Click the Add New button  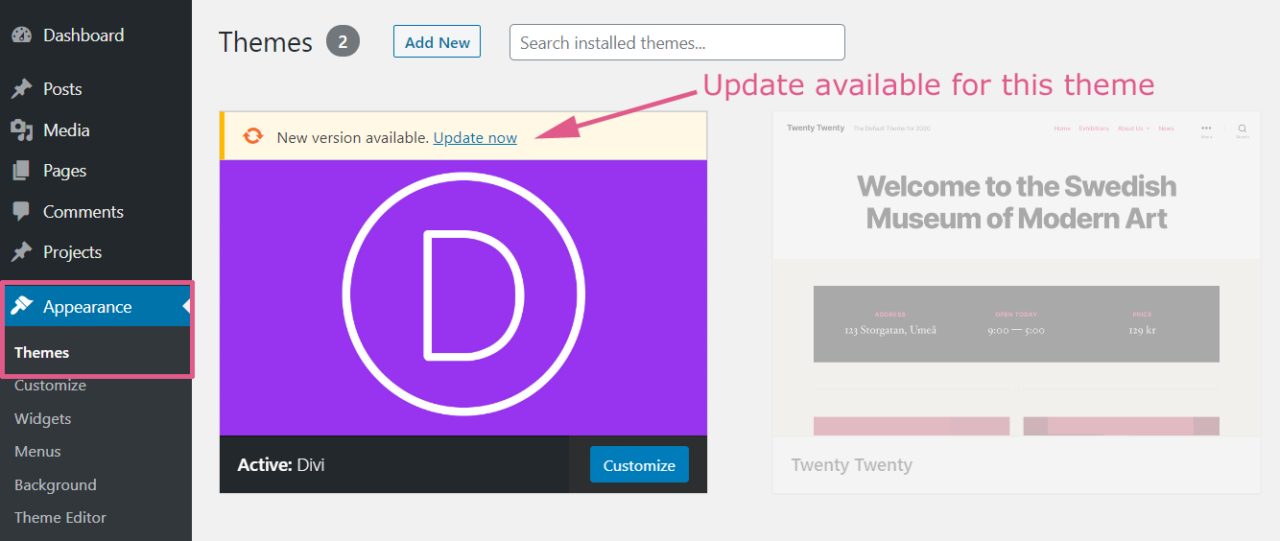(437, 42)
